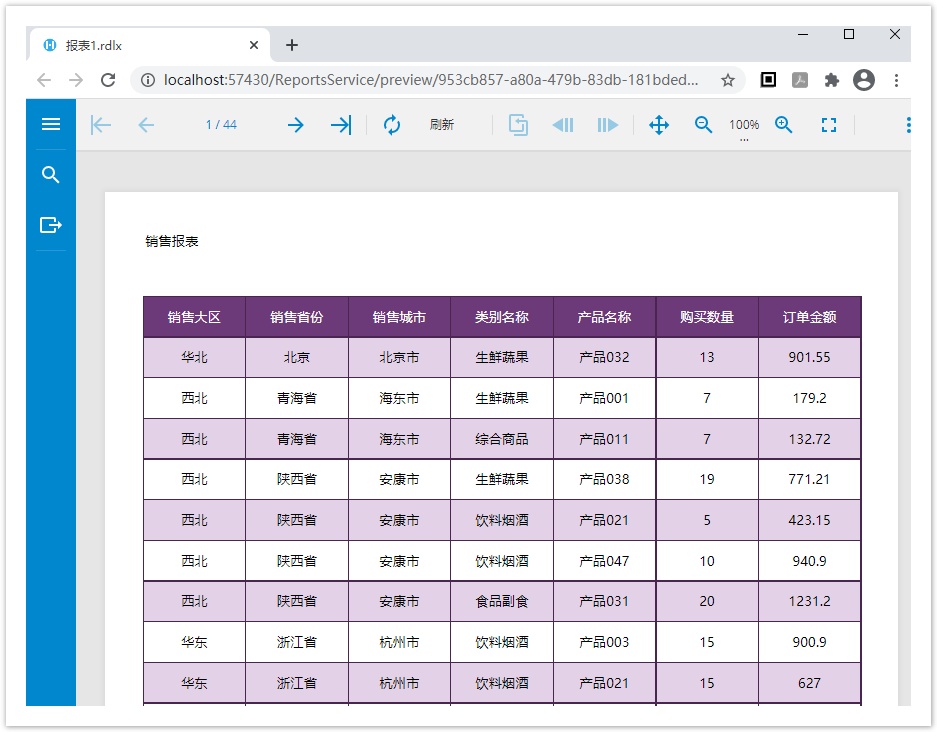This screenshot has width=937, height=732.
Task: Click the browser forward button
Action: 76,80
